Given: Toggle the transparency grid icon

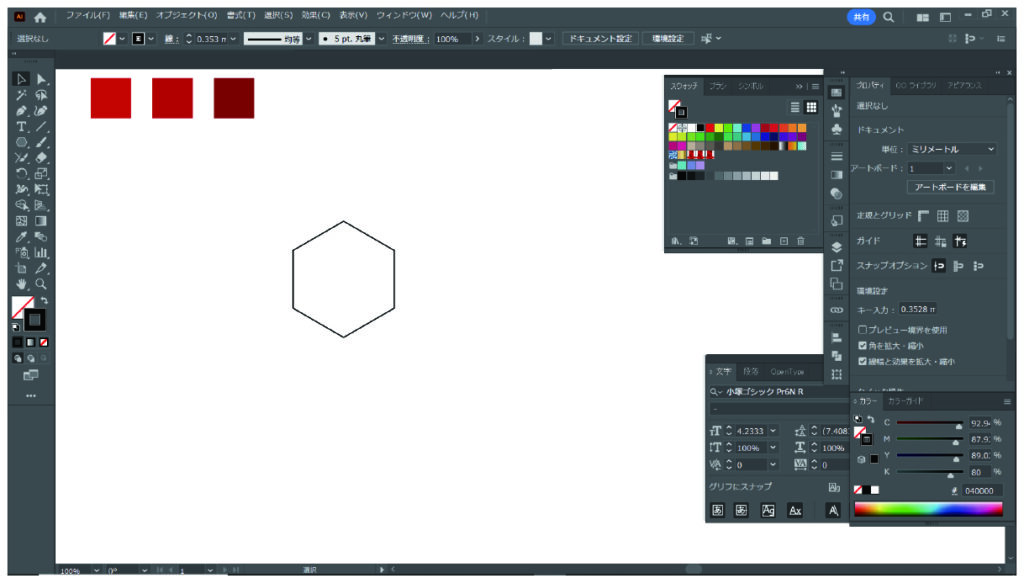Looking at the screenshot, I should tap(963, 215).
